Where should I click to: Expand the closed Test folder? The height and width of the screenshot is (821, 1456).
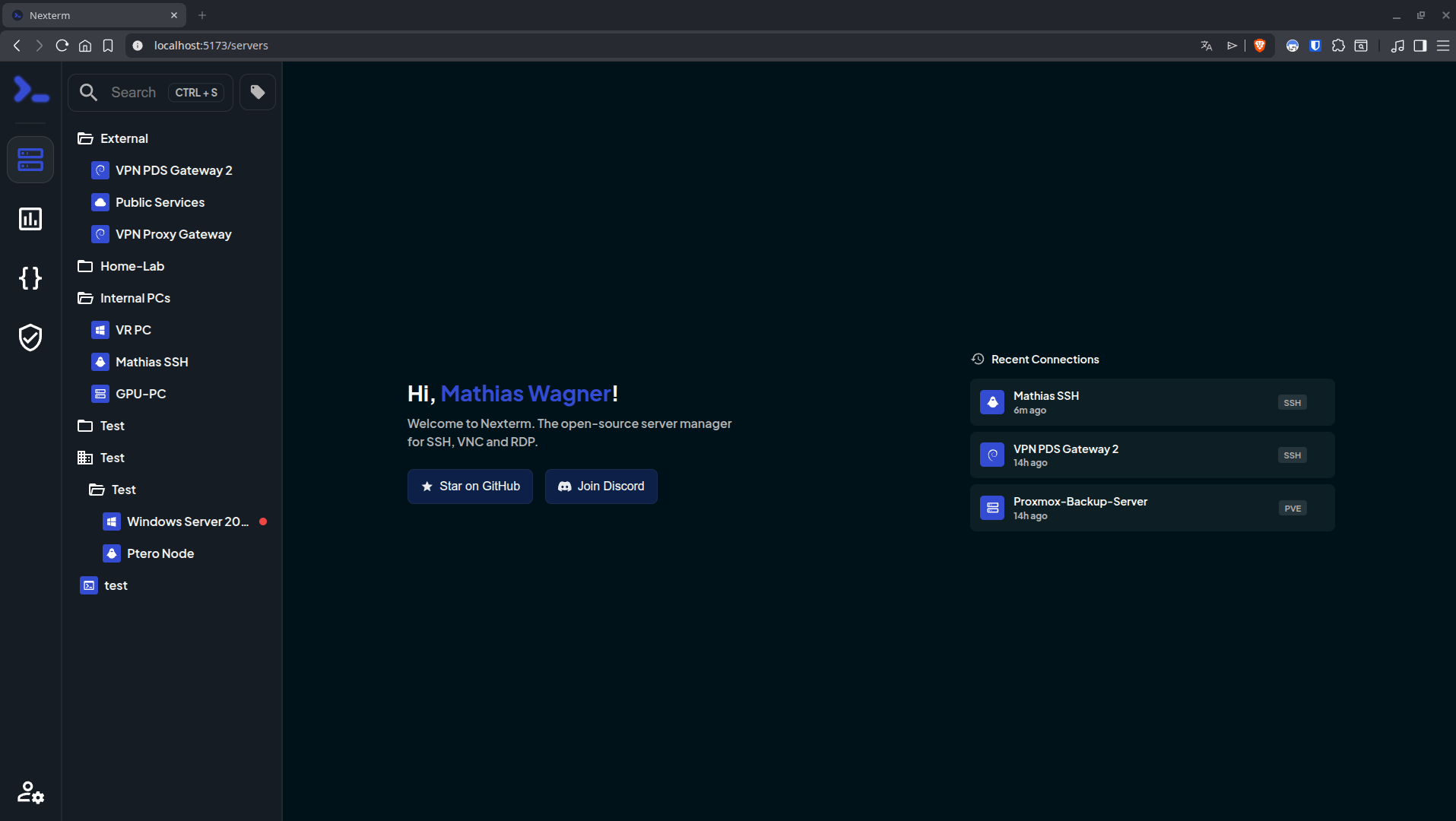[172, 426]
